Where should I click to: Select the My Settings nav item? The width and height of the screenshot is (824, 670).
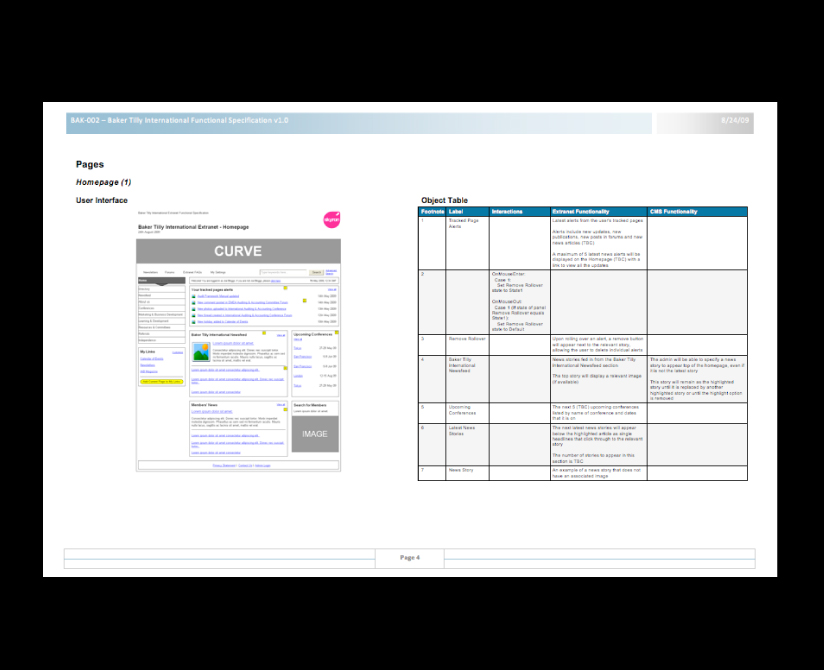coord(217,272)
